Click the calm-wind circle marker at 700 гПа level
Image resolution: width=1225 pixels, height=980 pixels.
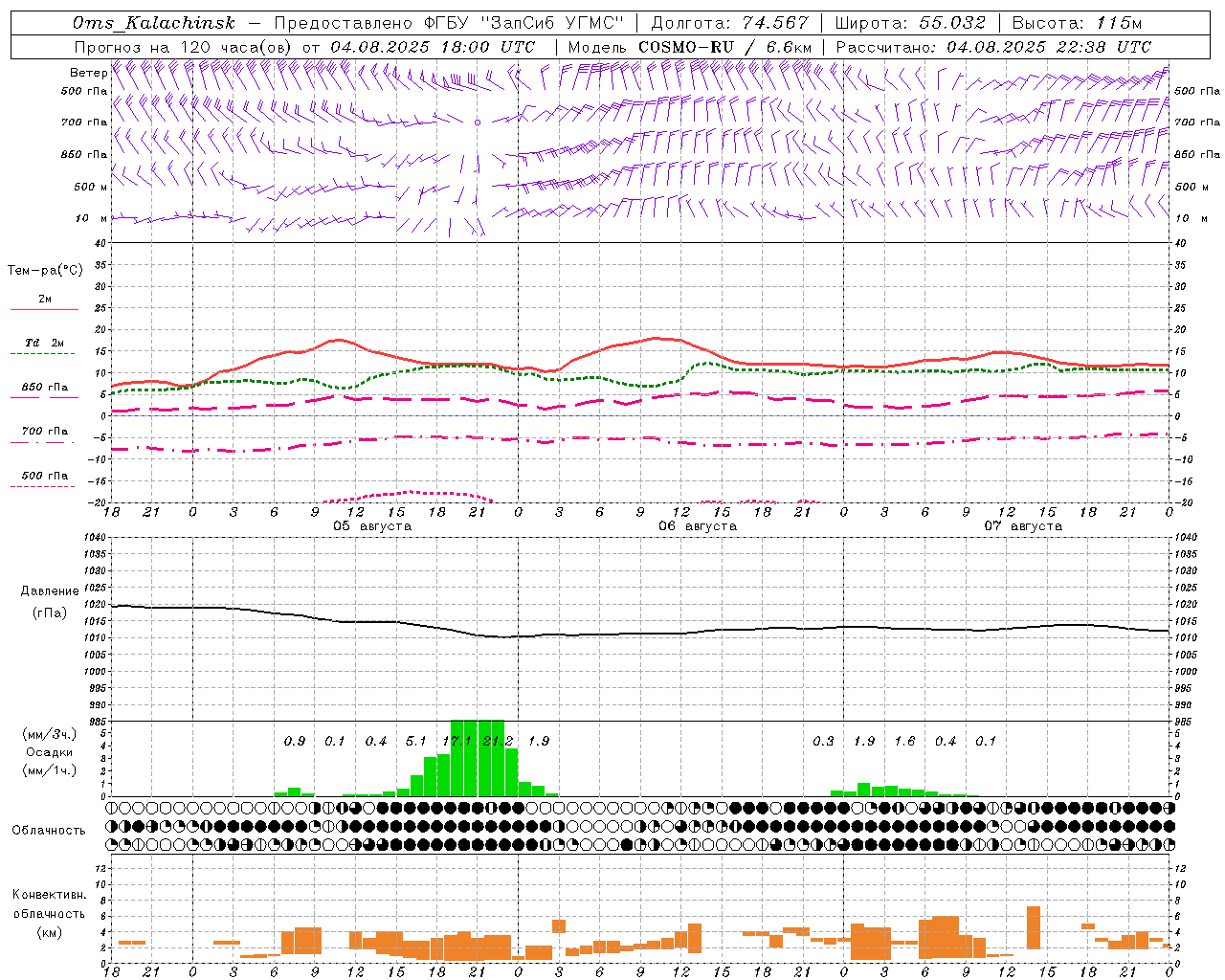(x=478, y=122)
